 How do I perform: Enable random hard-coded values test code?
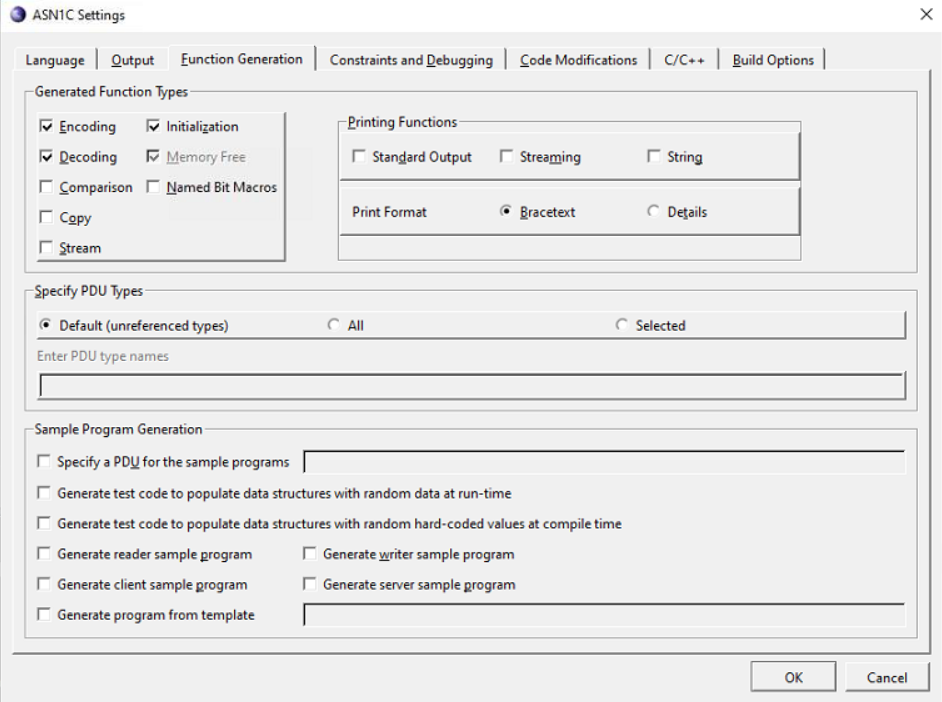click(44, 524)
